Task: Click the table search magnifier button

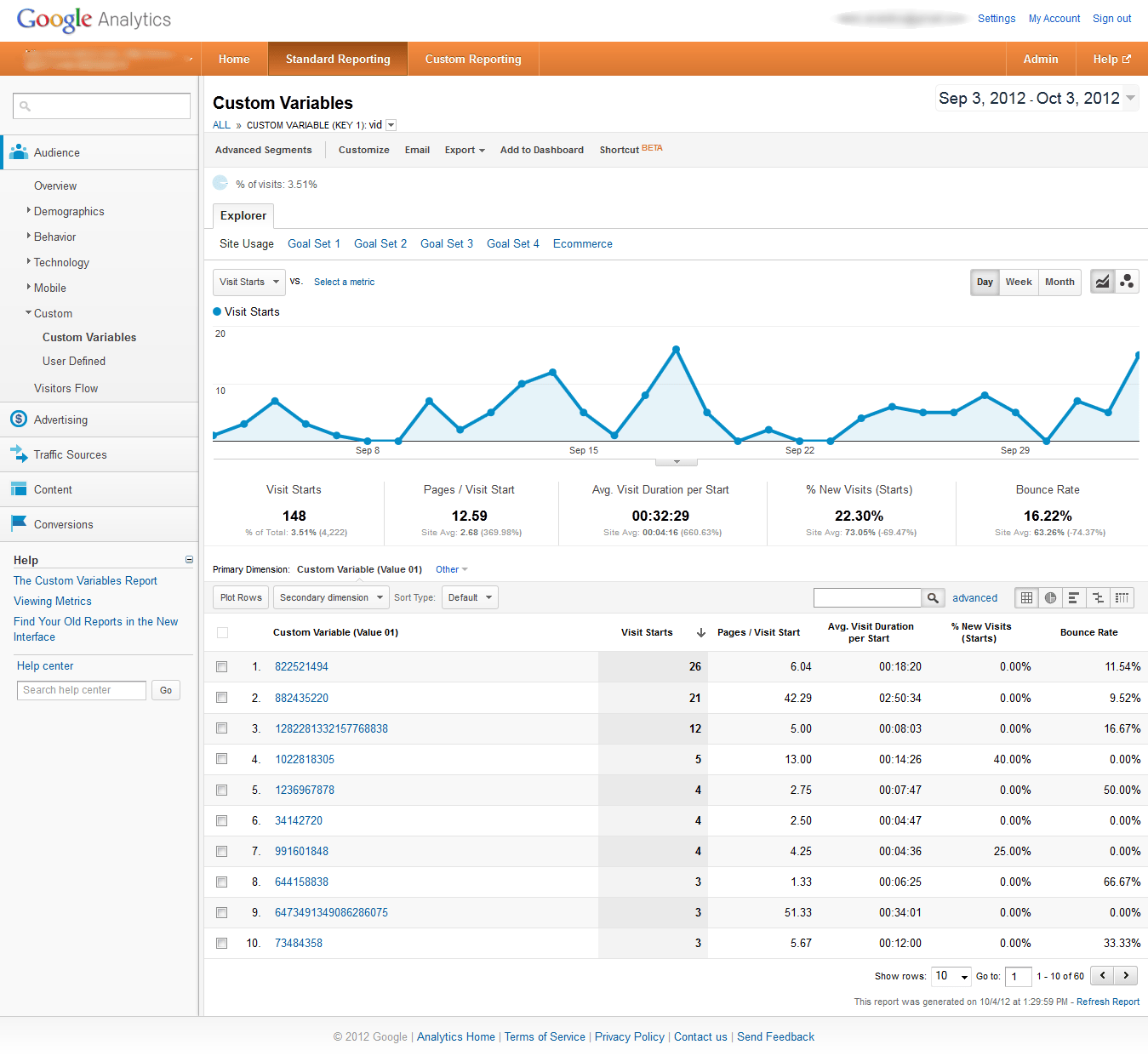Action: [934, 597]
